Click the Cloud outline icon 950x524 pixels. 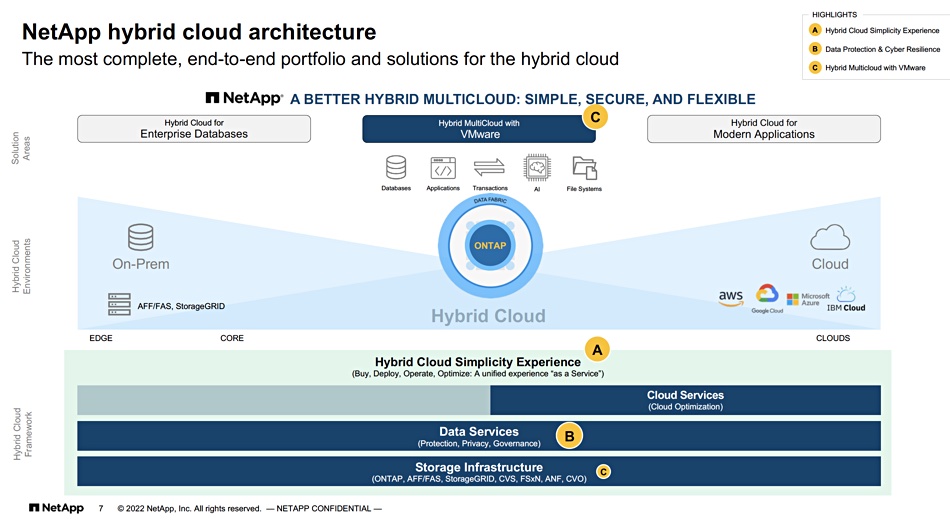coord(830,237)
